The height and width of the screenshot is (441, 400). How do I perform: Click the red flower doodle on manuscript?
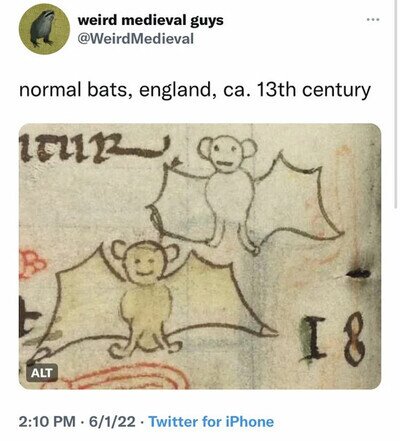[x=31, y=264]
